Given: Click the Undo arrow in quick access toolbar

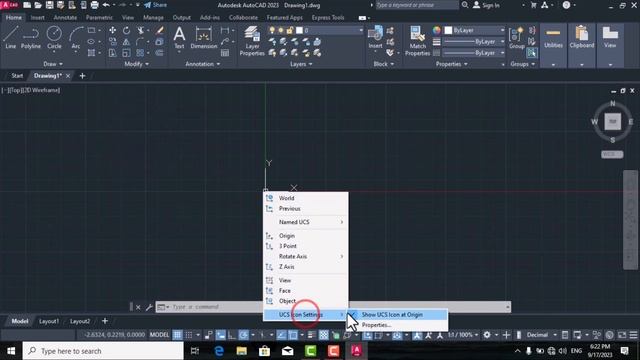Looking at the screenshot, I should (x=106, y=5).
